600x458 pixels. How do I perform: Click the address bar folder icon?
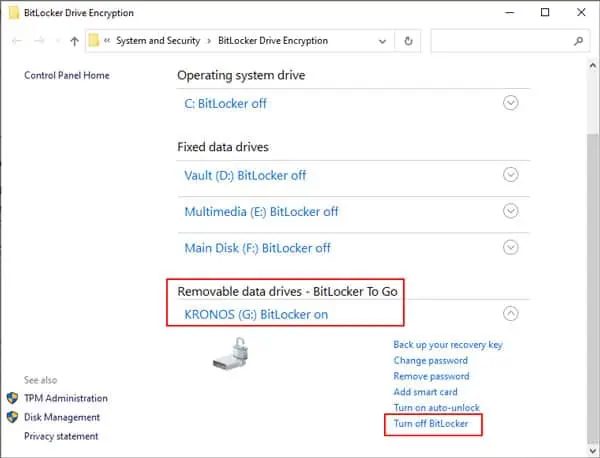pos(94,40)
